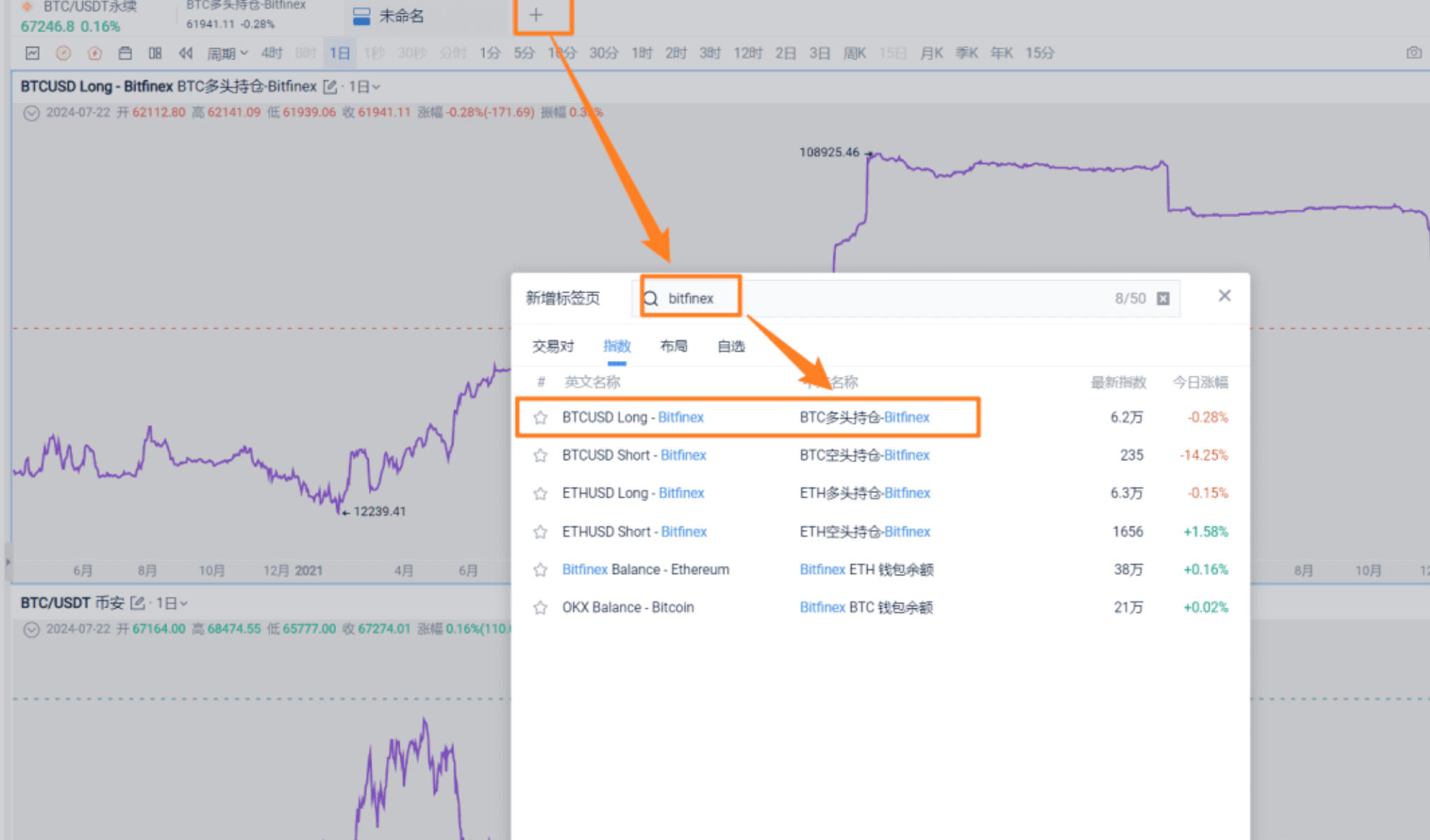Click edit icon beside BTC/USDT 币安 title
Viewport: 1430px width, 840px height.
point(138,603)
